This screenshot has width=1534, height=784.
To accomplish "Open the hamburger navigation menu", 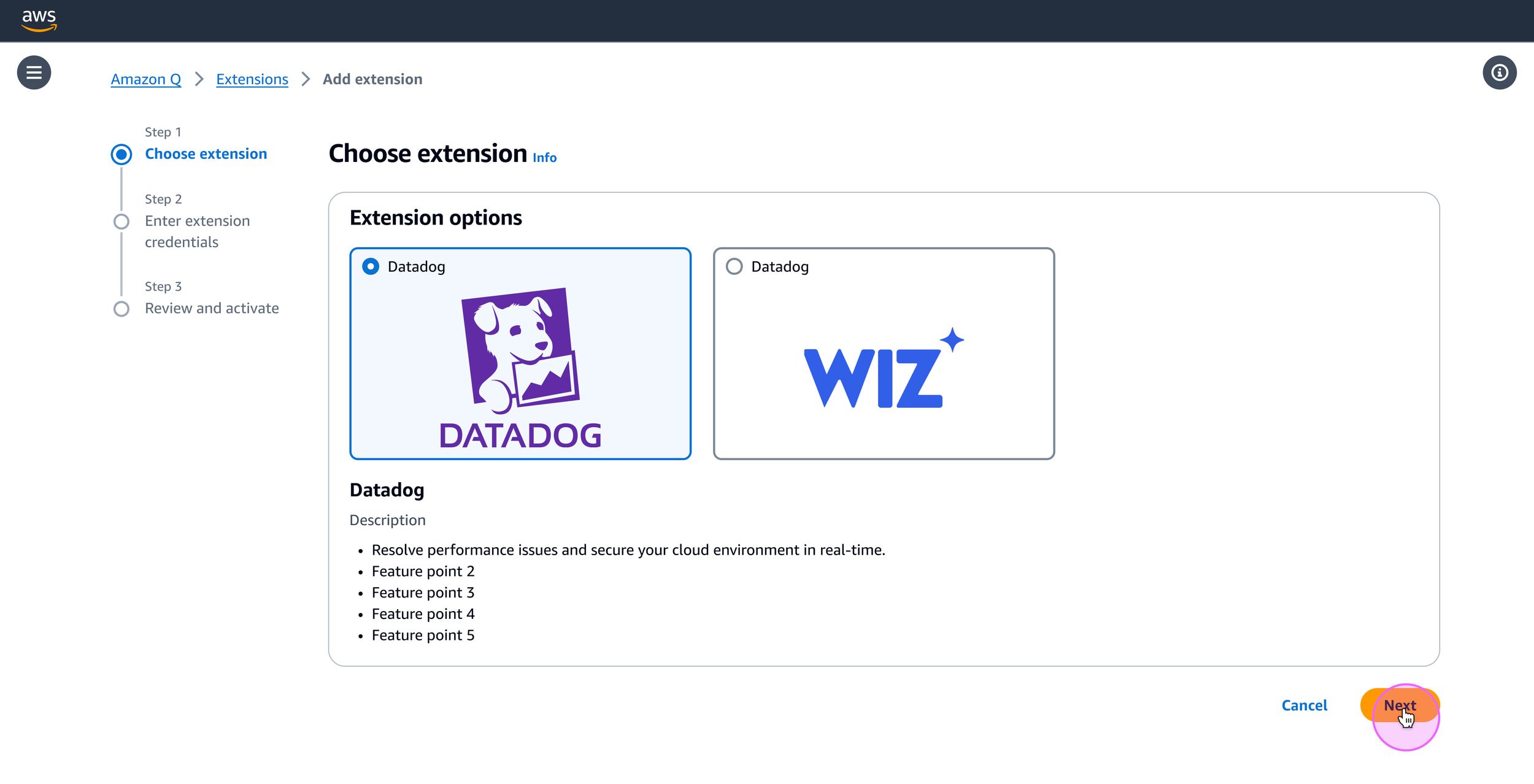I will click(x=34, y=72).
